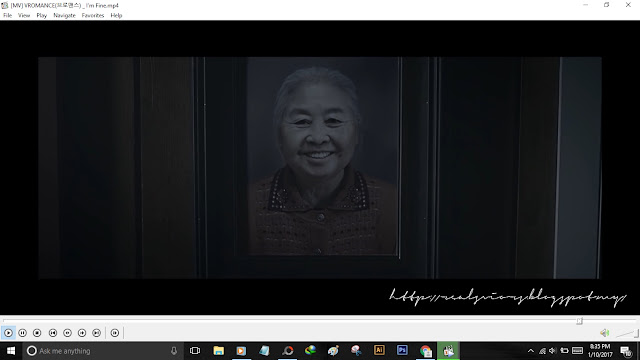Open system volume tray icon
This screenshot has height=360, width=640.
pyautogui.click(x=553, y=351)
